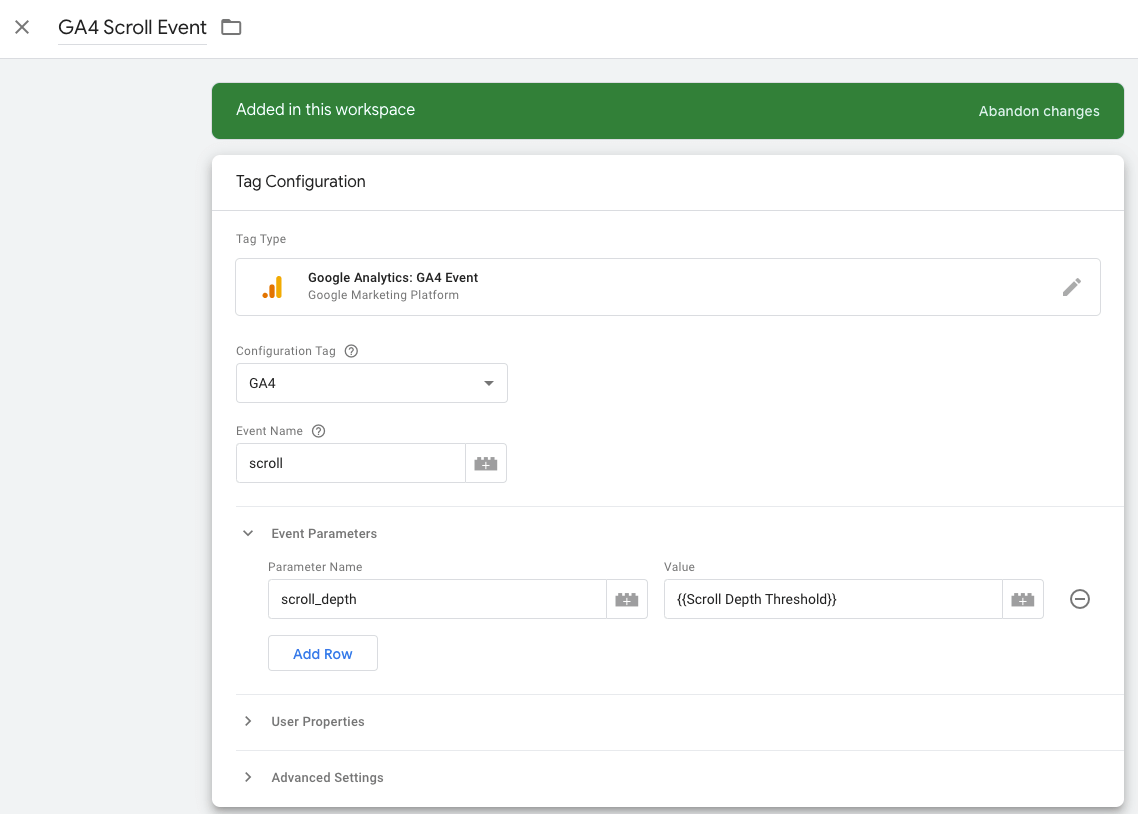1138x814 pixels.
Task: Open the GA4 Configuration Tag dropdown
Action: (371, 383)
